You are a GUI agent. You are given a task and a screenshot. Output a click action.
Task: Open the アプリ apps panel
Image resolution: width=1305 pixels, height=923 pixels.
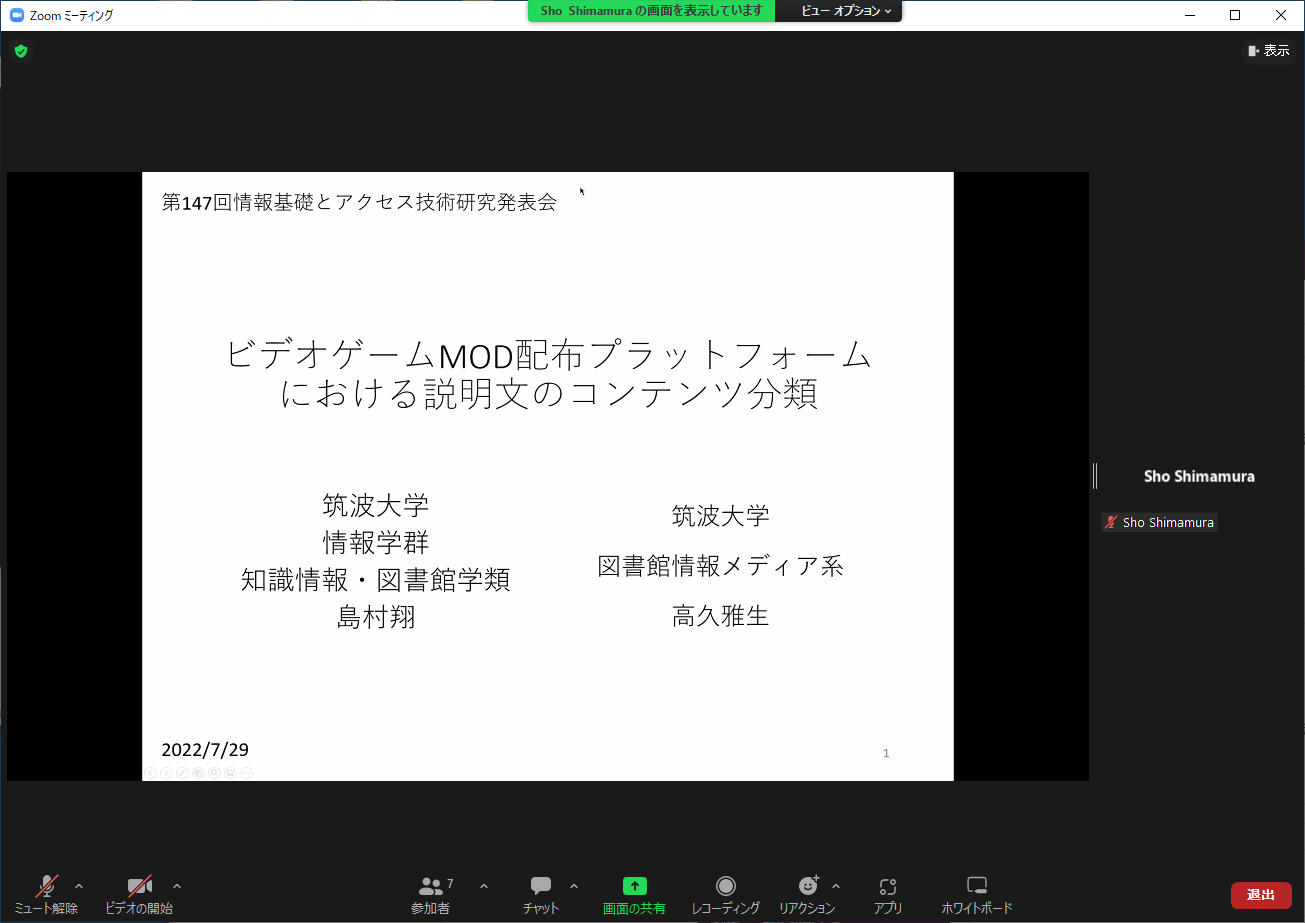[887, 895]
